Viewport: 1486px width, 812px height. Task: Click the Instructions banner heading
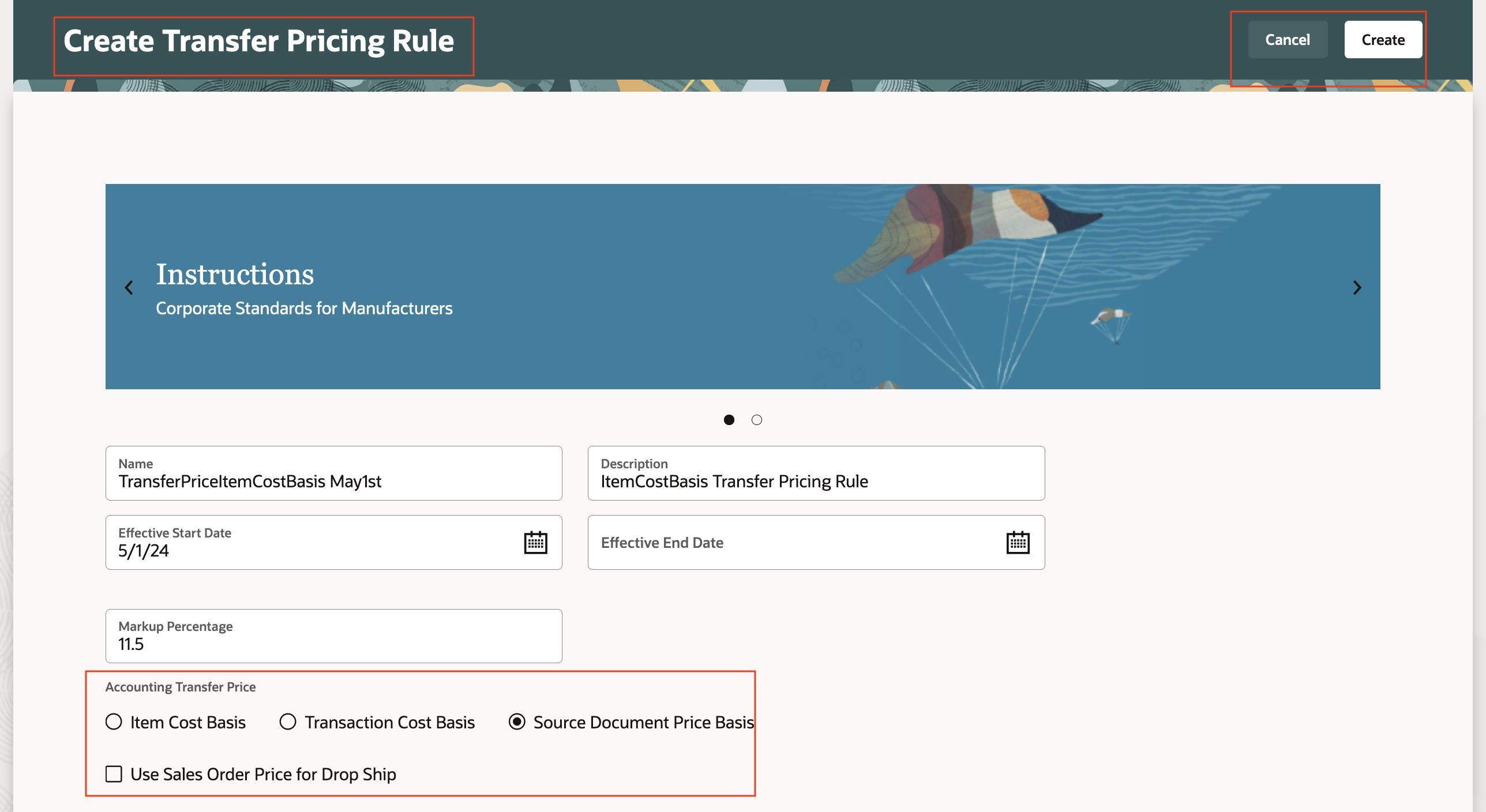coord(235,274)
